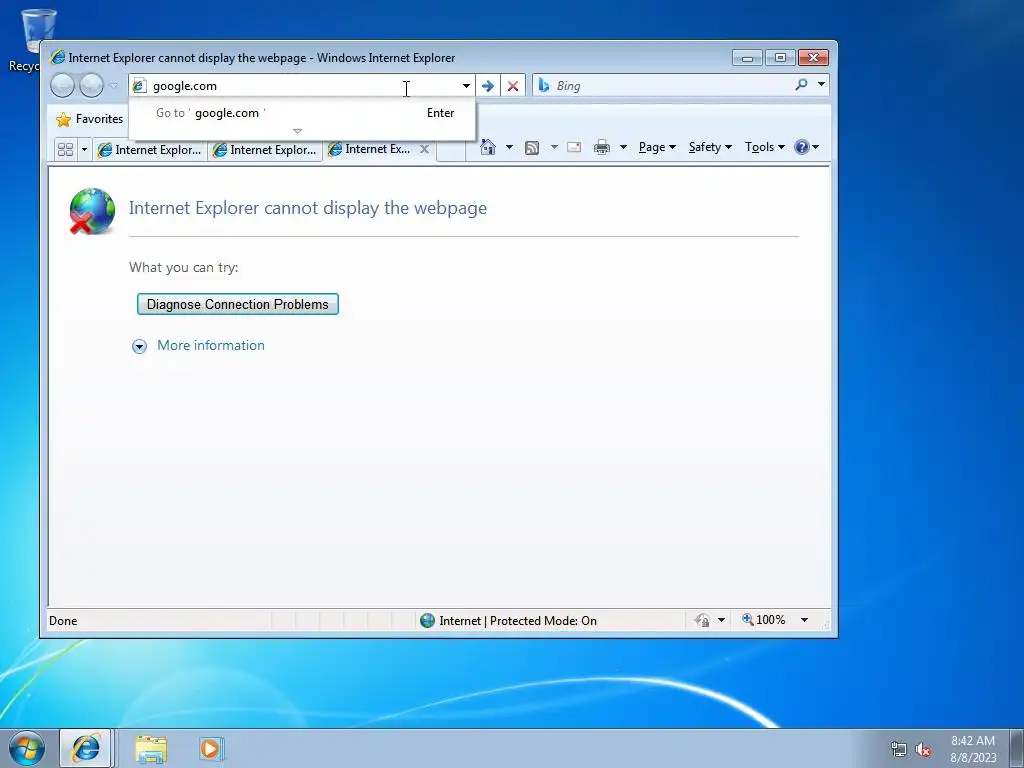Click the Forward navigation button
The width and height of the screenshot is (1024, 768).
click(x=91, y=86)
